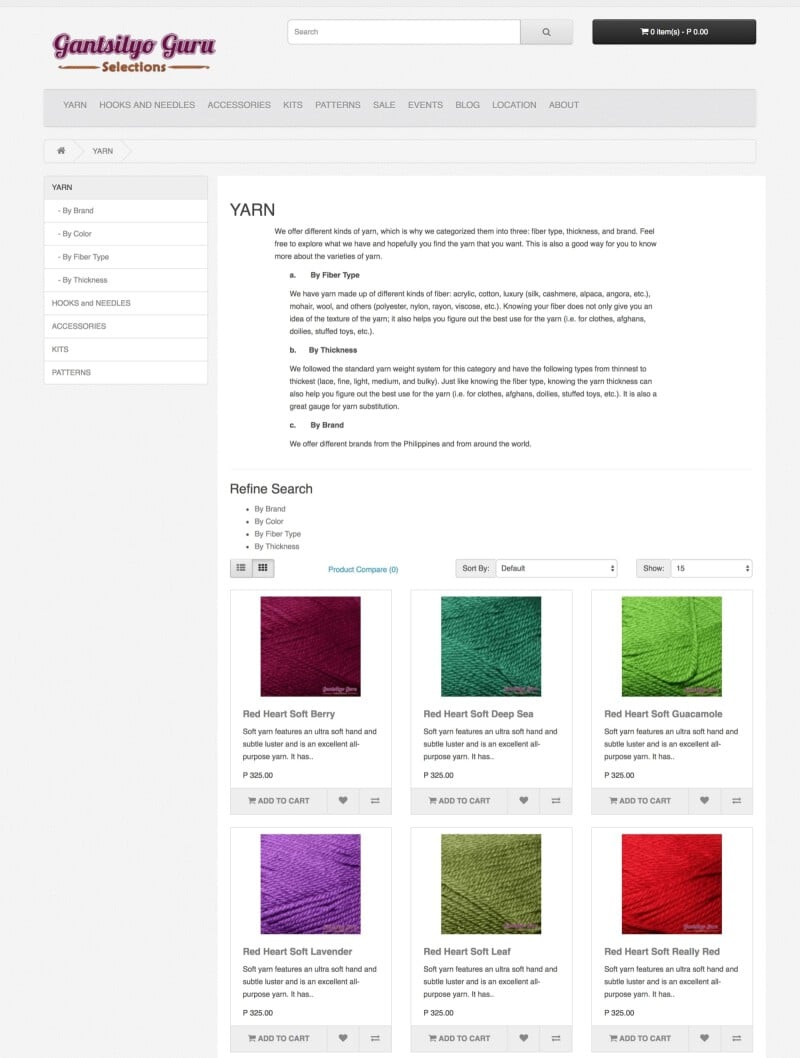Select By Thickness in the sidebar
Screen dimensions: 800x1058
click(x=125, y=280)
